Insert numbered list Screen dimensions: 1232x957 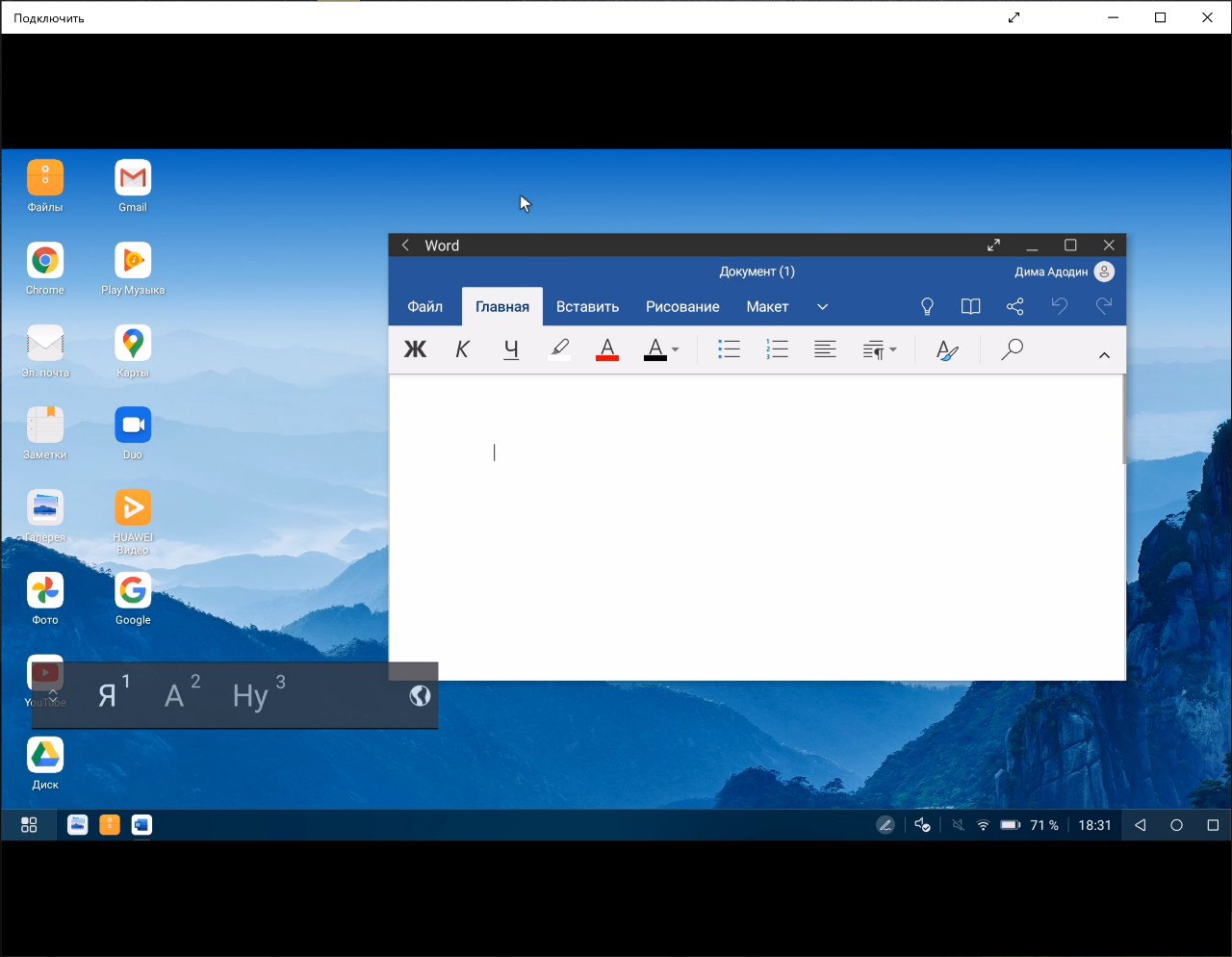click(x=777, y=349)
